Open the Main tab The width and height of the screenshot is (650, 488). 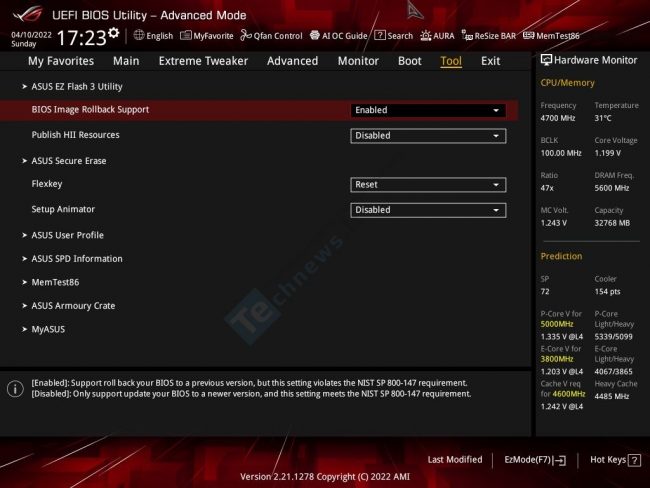[126, 61]
